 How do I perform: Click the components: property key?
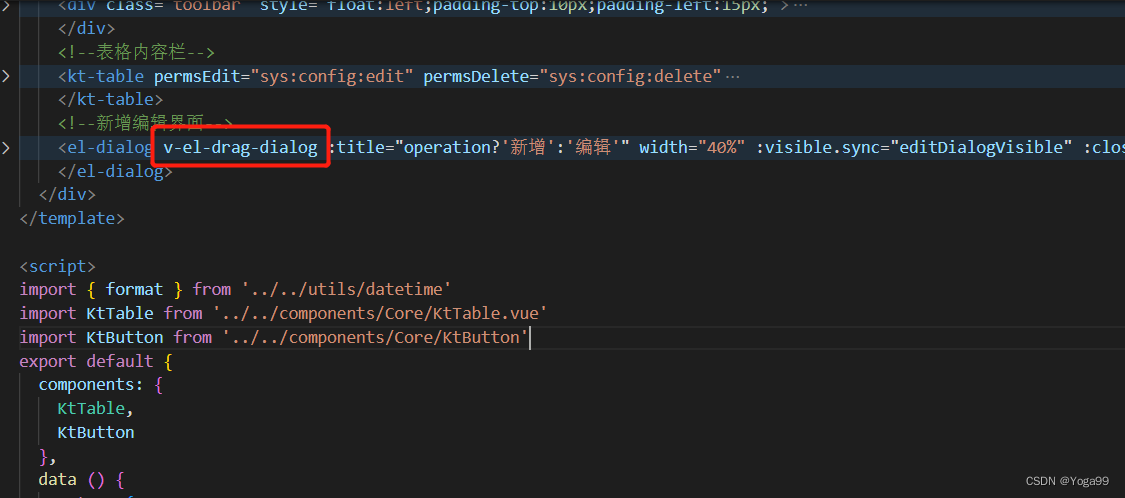point(91,384)
